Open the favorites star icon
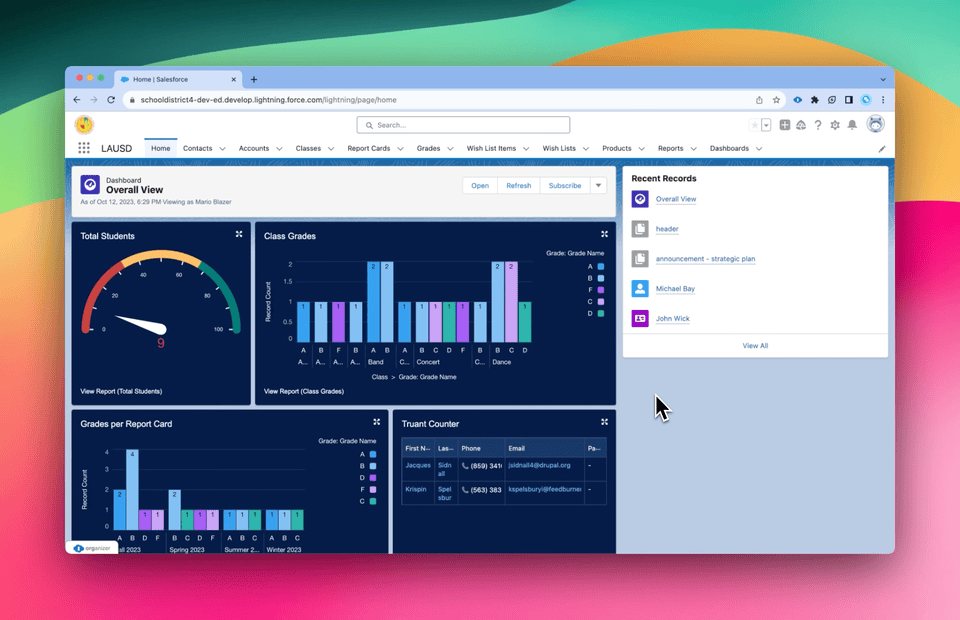960x620 pixels. pos(755,125)
